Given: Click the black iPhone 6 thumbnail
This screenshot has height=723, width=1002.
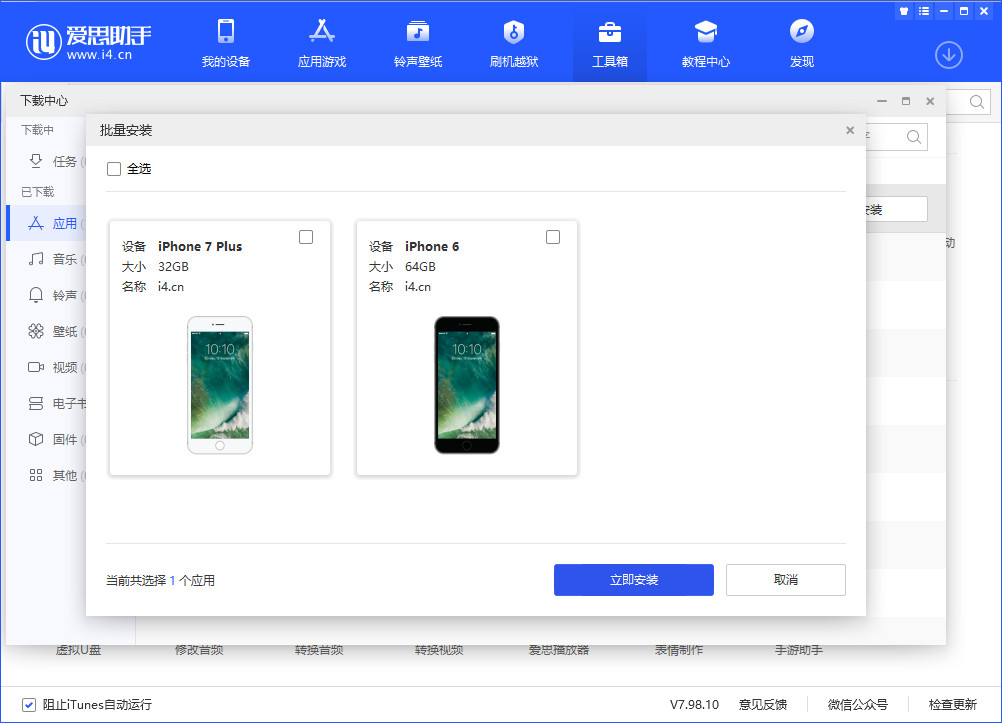Looking at the screenshot, I should tap(466, 385).
